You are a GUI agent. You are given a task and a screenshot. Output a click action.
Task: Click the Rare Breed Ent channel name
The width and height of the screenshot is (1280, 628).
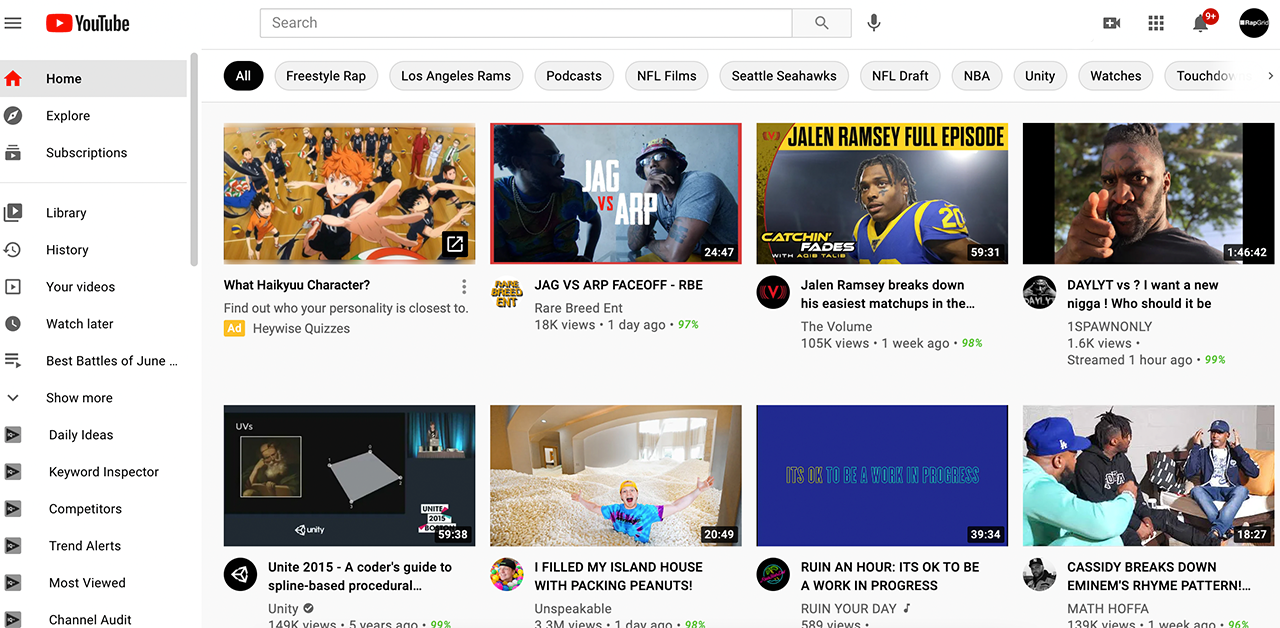pyautogui.click(x=579, y=308)
